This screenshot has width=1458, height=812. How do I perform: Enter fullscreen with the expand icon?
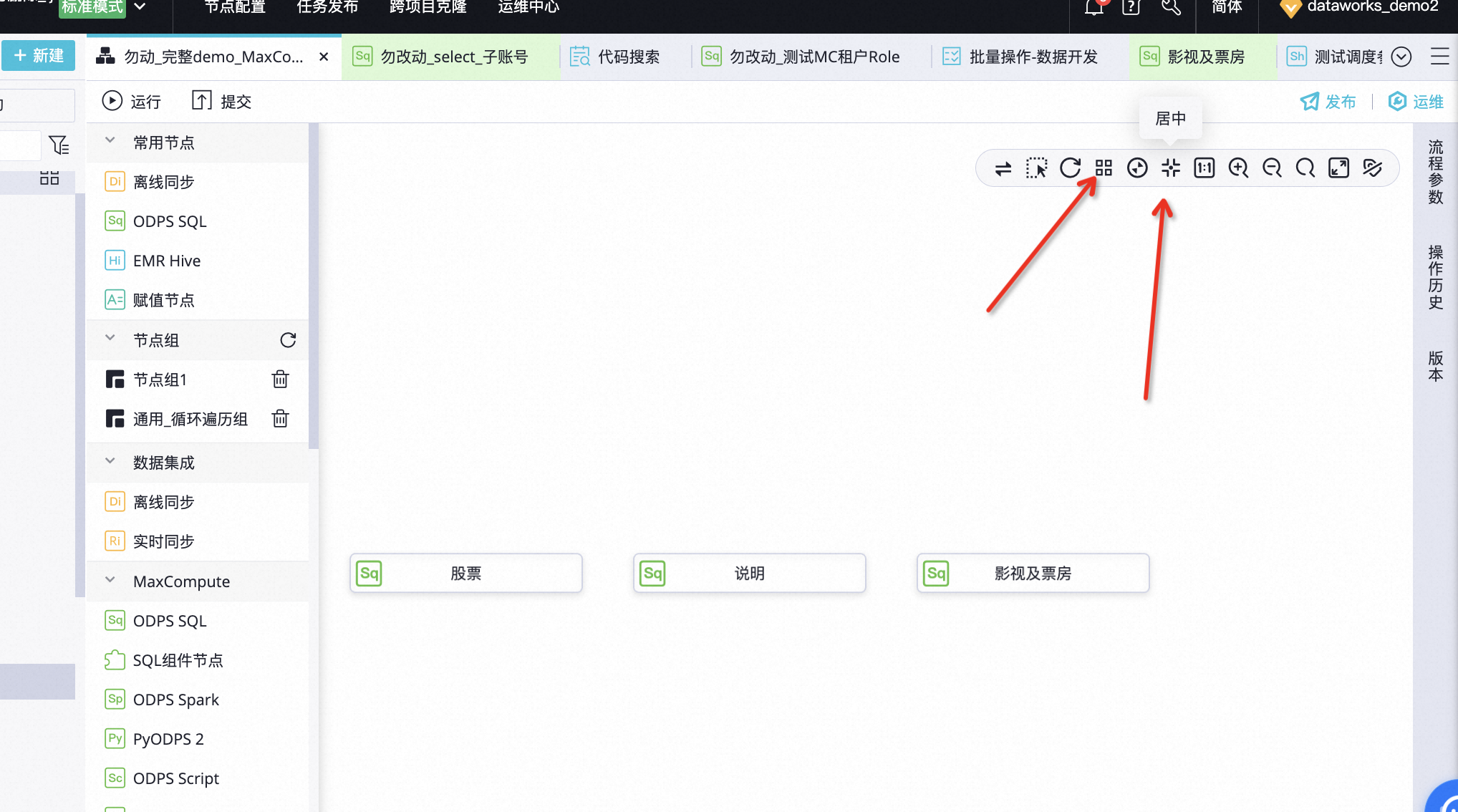[x=1338, y=168]
